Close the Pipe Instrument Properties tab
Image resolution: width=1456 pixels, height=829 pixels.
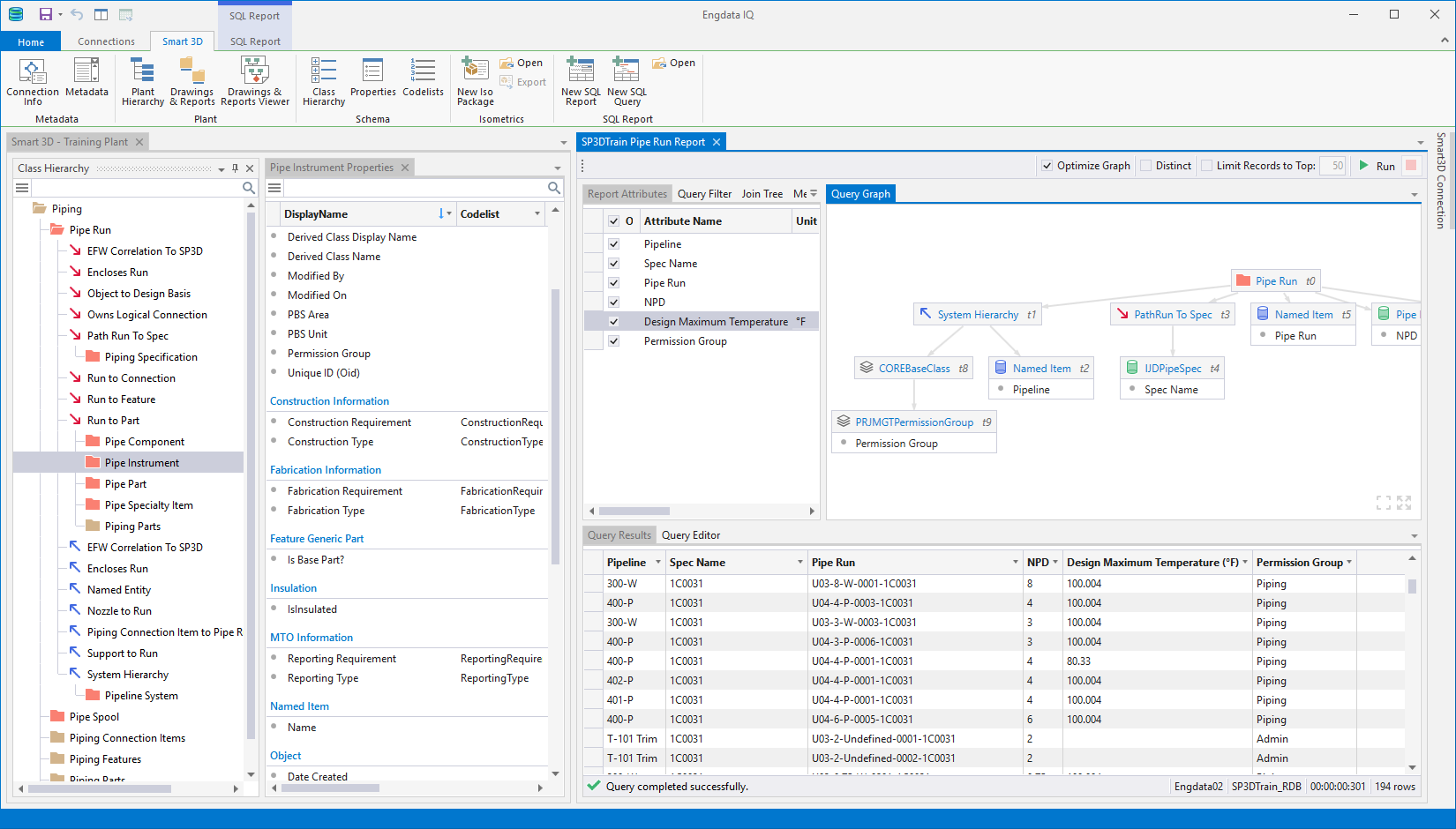click(405, 168)
